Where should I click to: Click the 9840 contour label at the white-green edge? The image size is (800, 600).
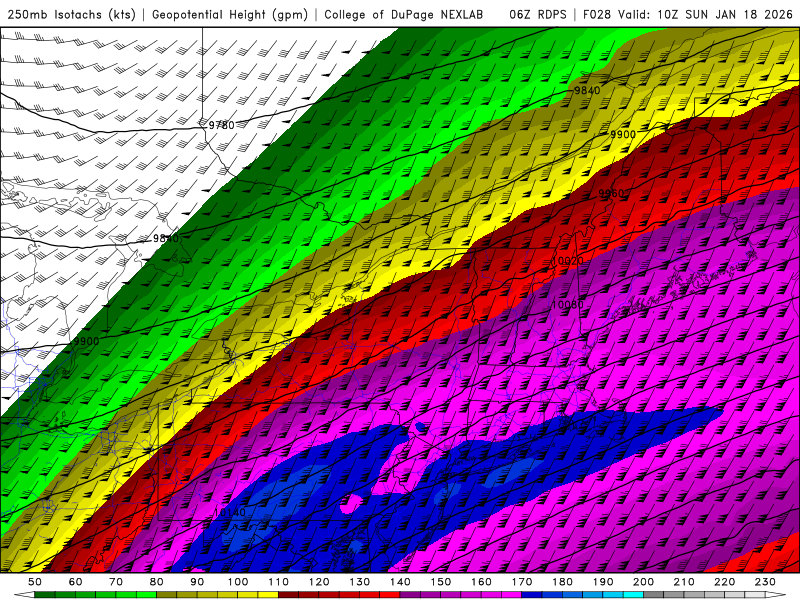[x=166, y=238]
